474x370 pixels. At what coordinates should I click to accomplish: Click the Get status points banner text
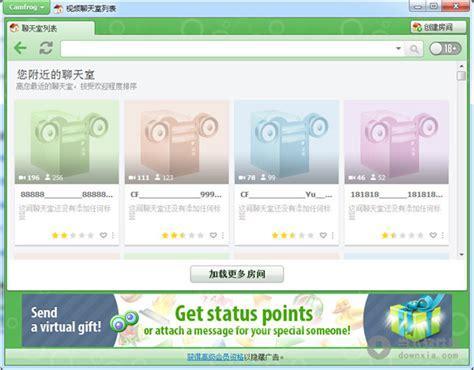pos(244,314)
